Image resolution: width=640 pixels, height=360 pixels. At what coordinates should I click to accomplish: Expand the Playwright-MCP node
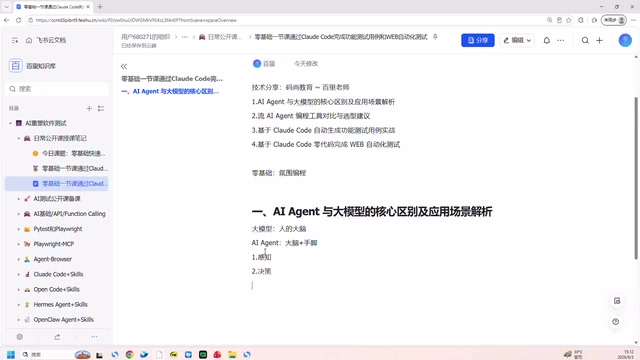coord(18,244)
